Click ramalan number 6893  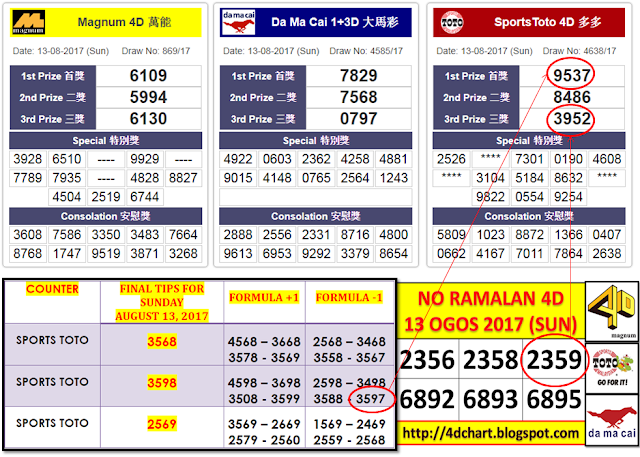(x=490, y=399)
